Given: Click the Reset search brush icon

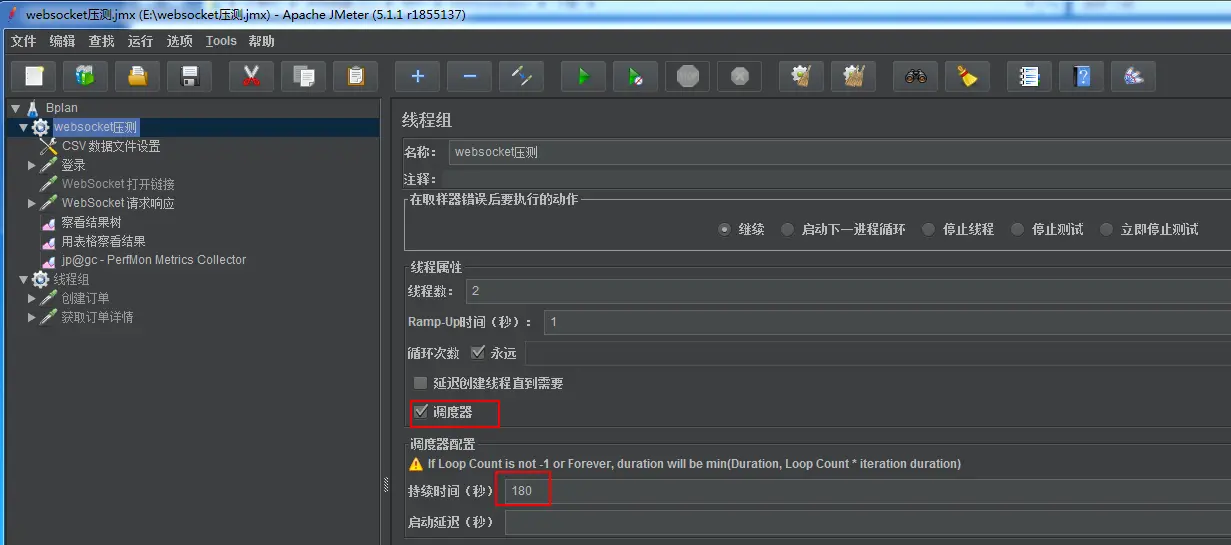Looking at the screenshot, I should tap(967, 76).
